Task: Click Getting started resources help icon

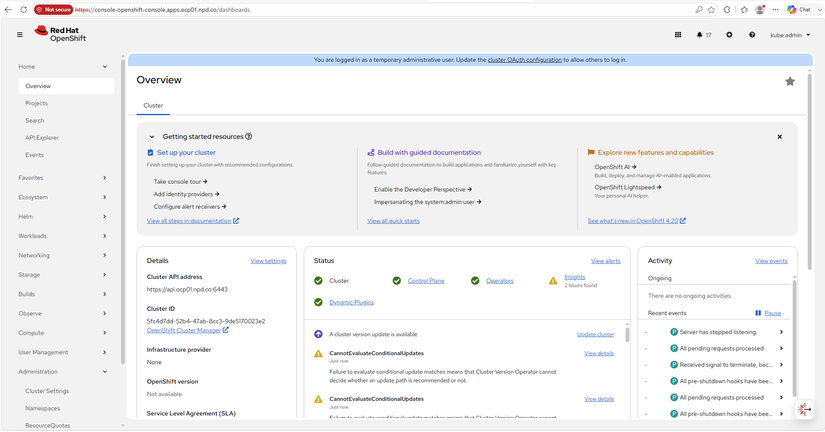Action: click(x=249, y=136)
